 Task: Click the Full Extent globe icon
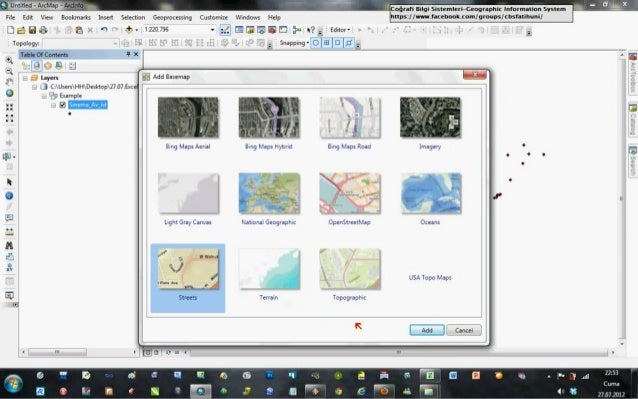pos(9,93)
